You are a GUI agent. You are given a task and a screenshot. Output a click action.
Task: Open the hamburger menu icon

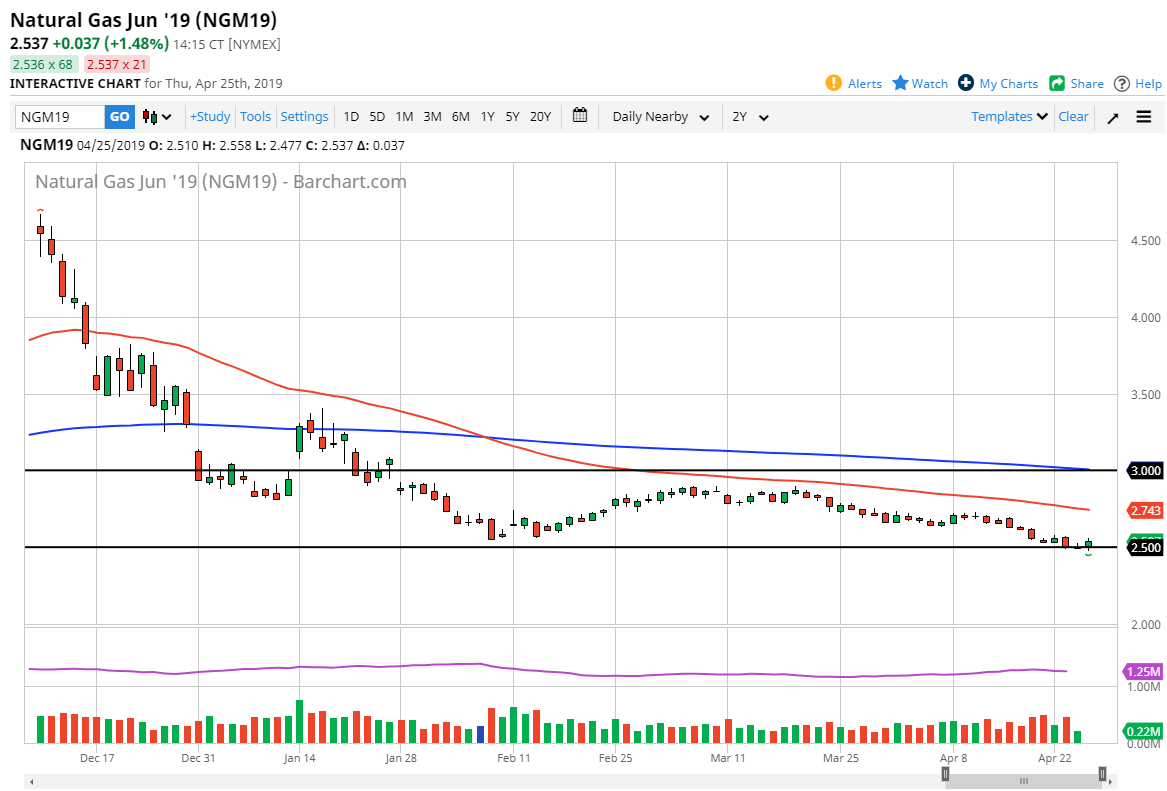pyautogui.click(x=1144, y=117)
